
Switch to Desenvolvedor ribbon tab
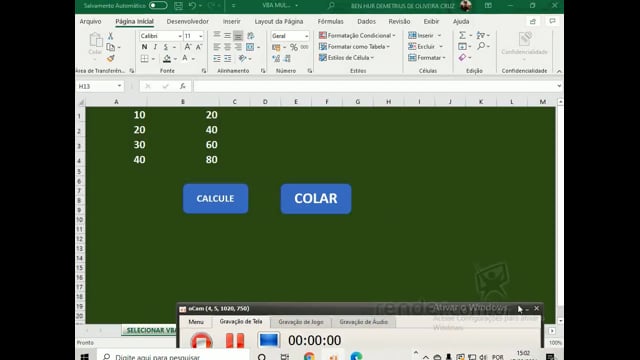tap(187, 21)
